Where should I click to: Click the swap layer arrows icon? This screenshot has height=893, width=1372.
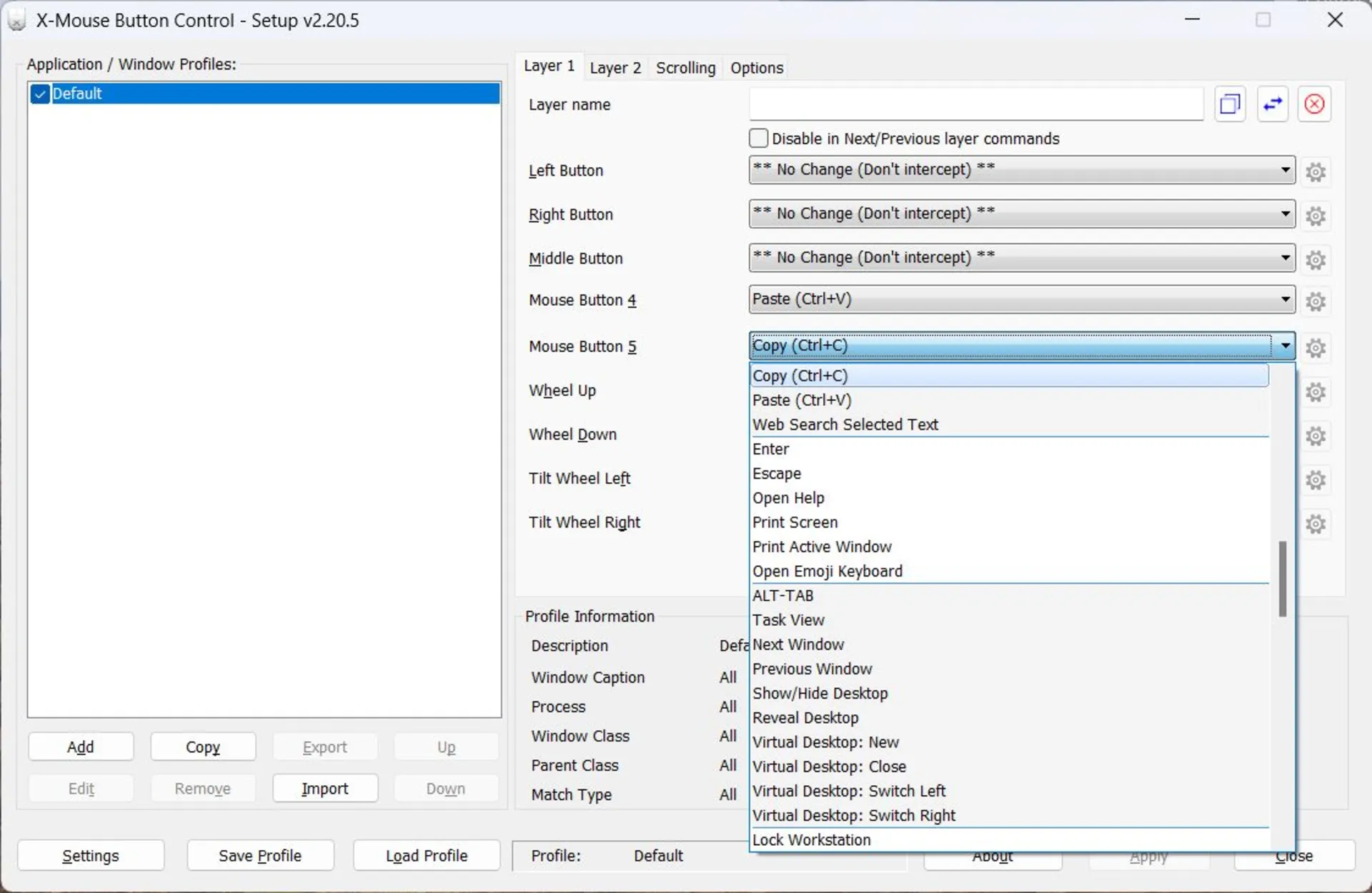[x=1273, y=104]
